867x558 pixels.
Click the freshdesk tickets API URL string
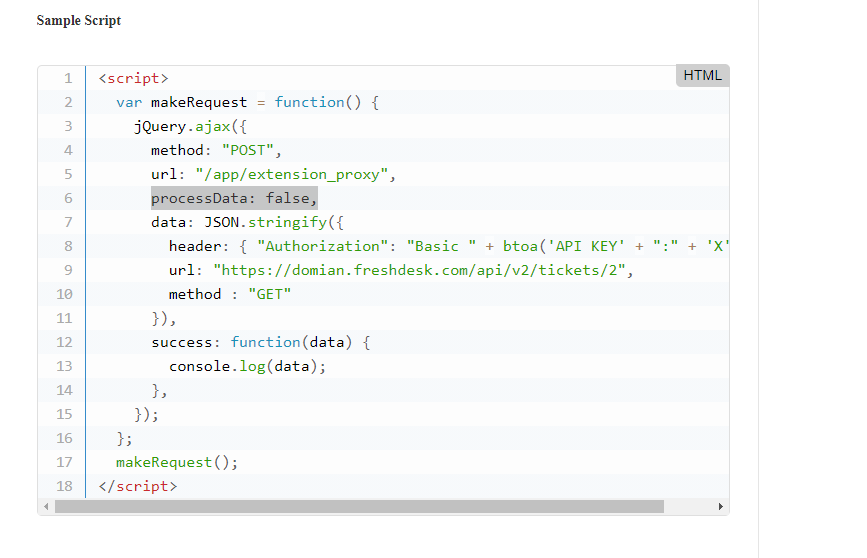click(x=419, y=270)
